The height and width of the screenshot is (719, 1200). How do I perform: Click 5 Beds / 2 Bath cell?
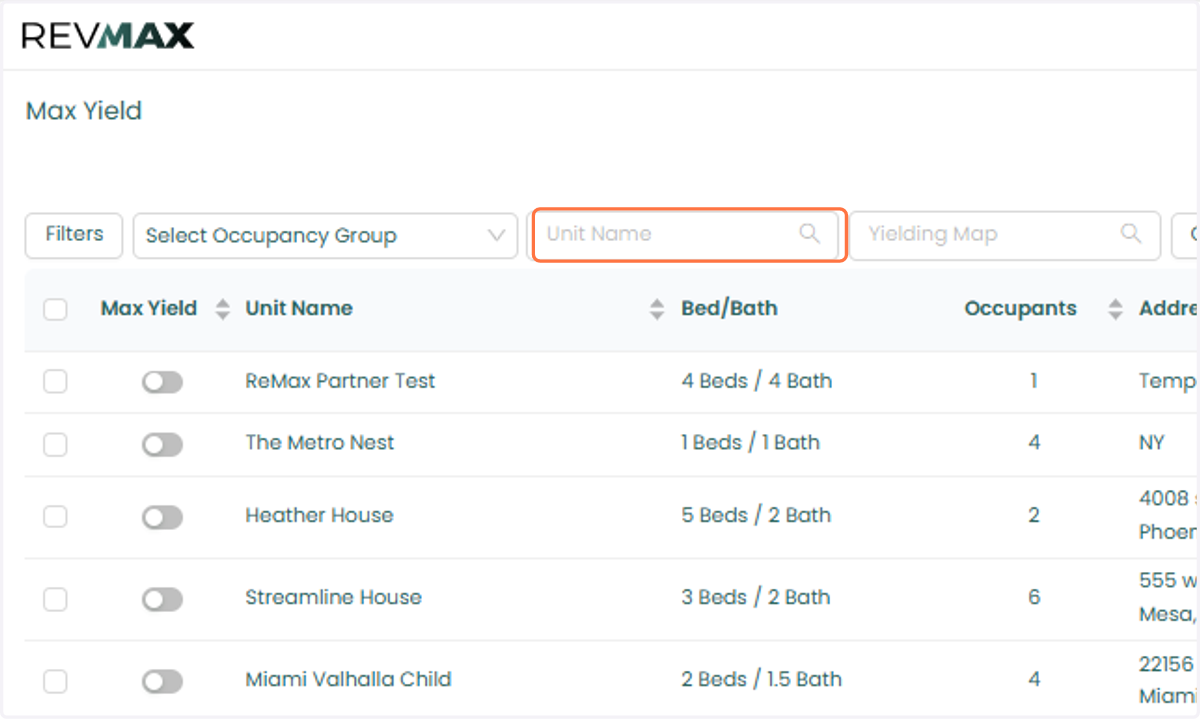click(x=756, y=515)
